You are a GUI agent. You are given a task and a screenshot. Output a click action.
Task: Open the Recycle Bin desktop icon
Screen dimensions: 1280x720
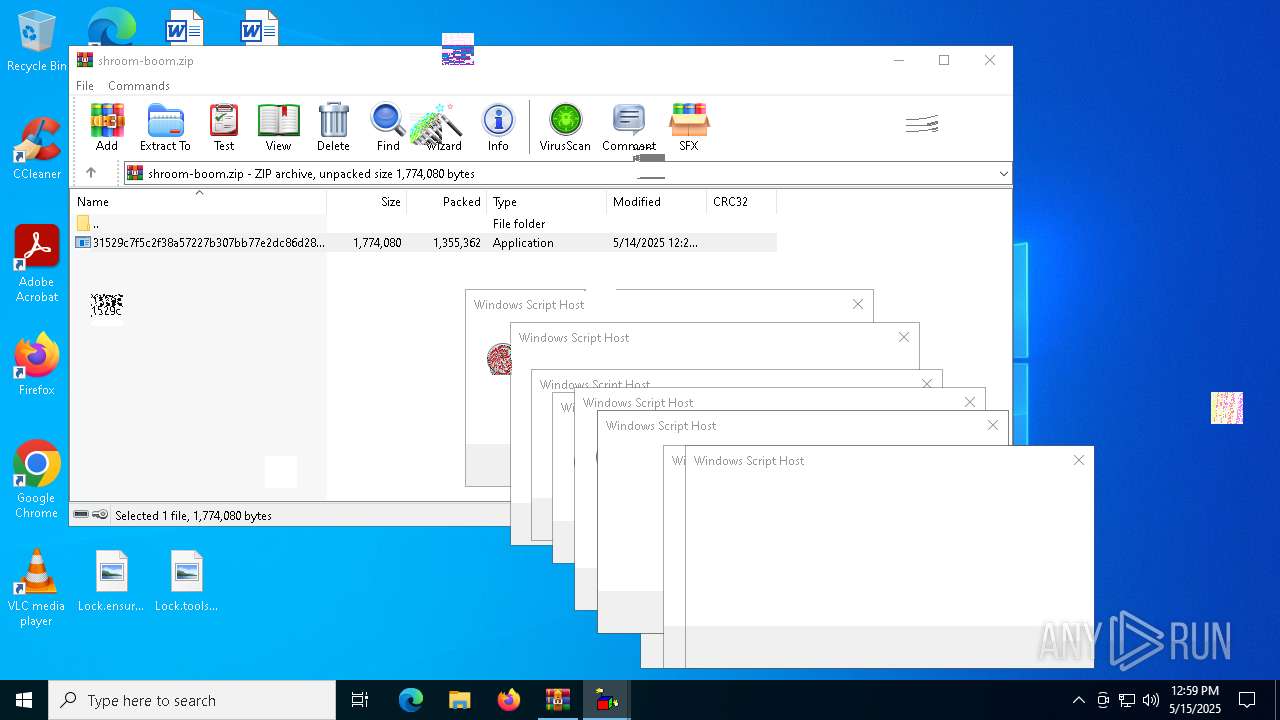(36, 42)
